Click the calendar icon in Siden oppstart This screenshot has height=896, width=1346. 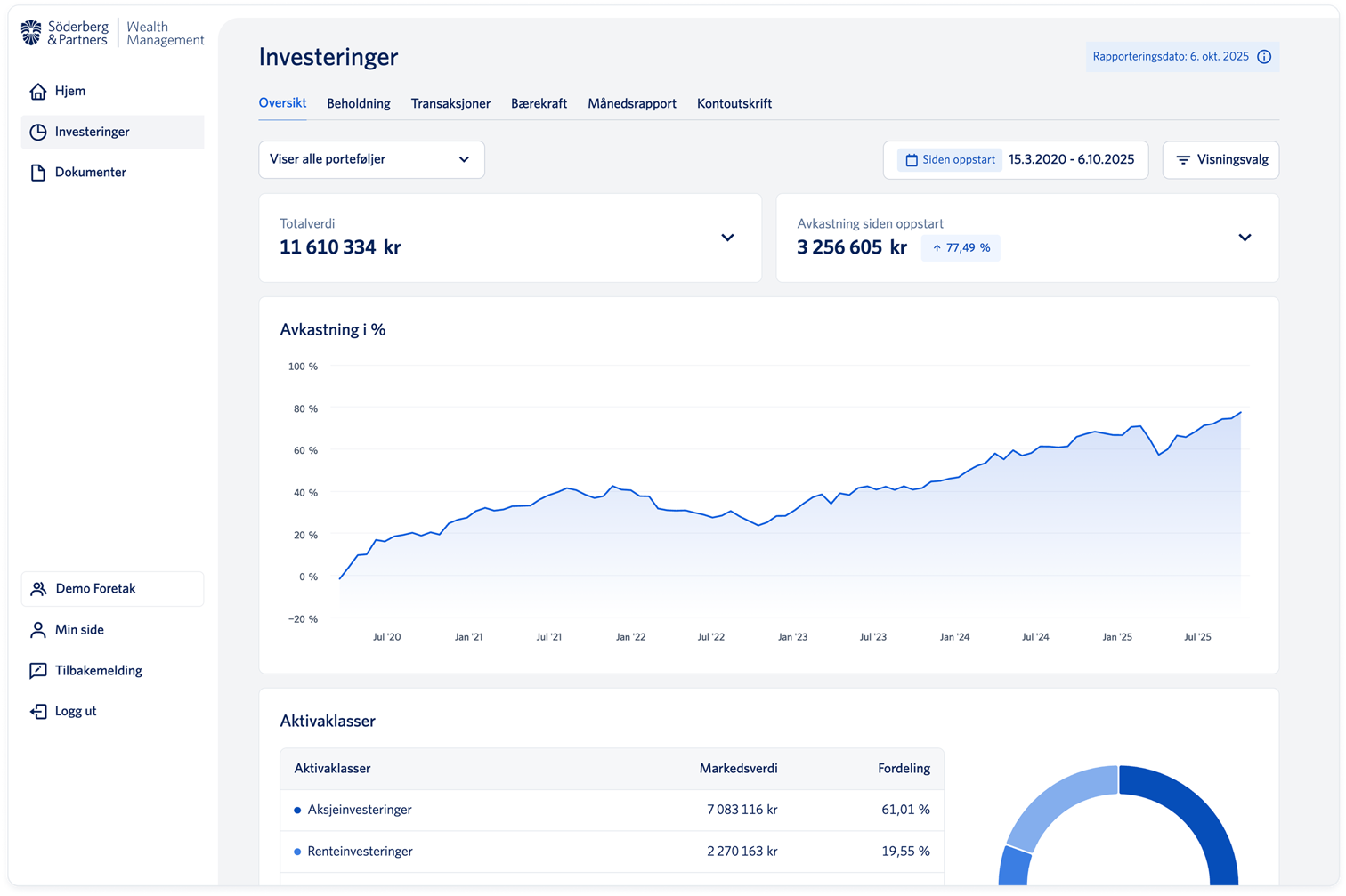tap(911, 160)
